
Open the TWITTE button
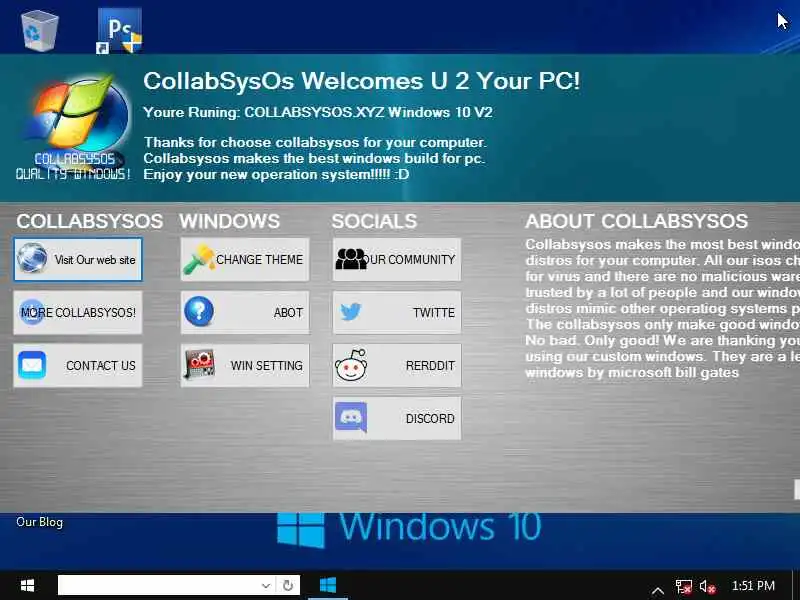coord(396,312)
